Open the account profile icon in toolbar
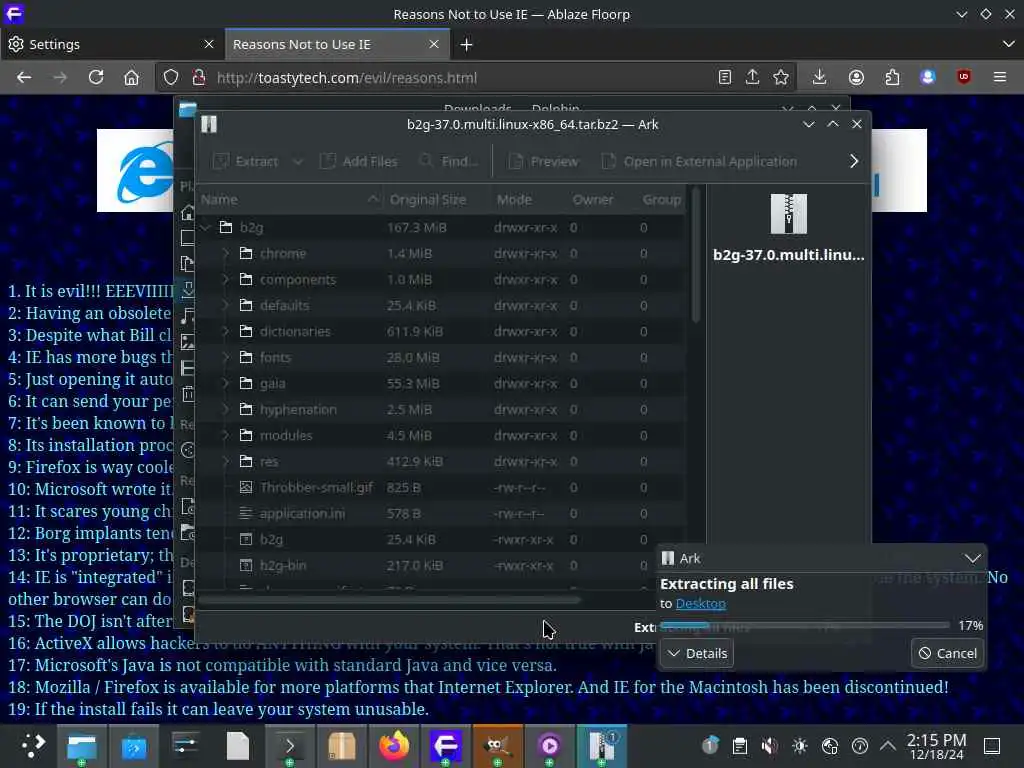 click(856, 78)
